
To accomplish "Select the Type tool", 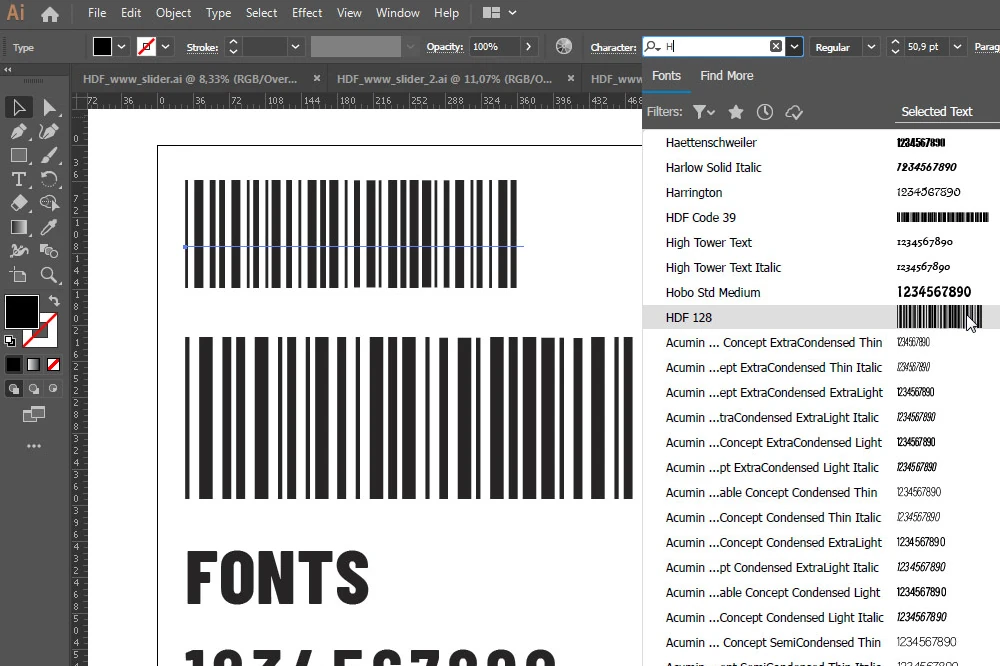I will coord(19,179).
